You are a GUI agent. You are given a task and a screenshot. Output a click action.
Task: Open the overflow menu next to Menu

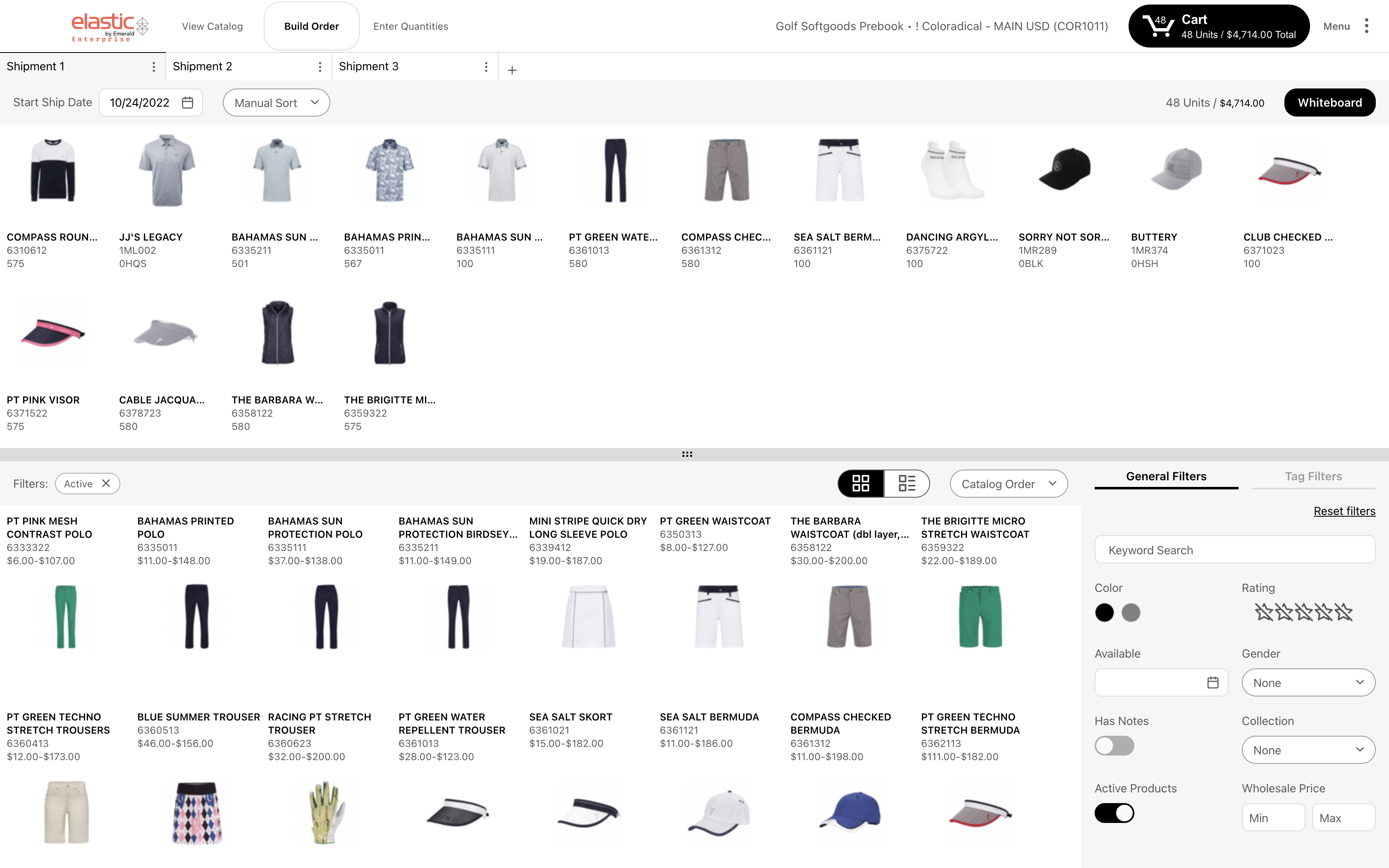1367,26
